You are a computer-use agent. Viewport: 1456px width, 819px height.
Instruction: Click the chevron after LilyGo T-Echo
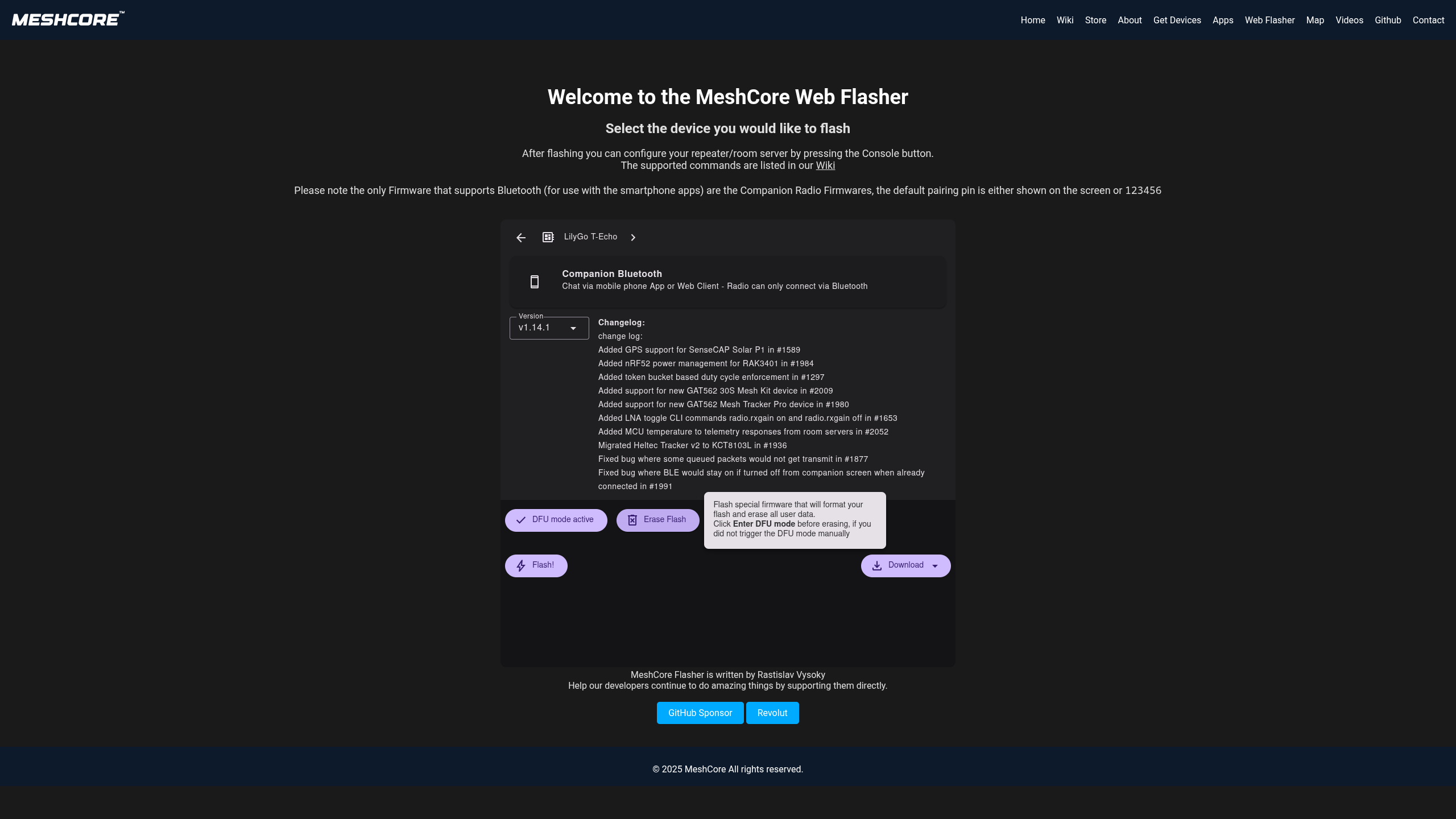(x=633, y=237)
